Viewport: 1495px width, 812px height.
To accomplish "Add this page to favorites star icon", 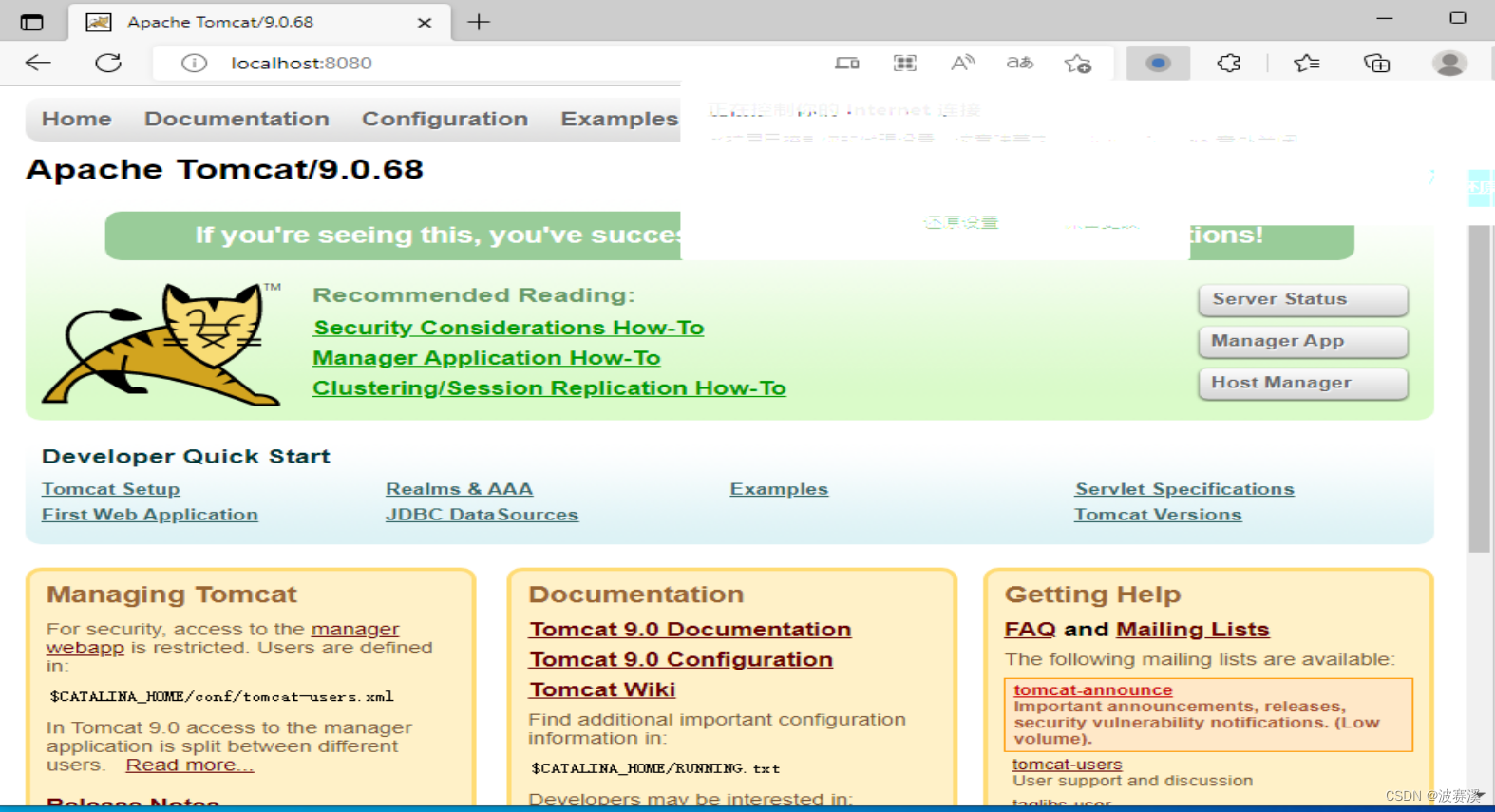I will (x=1078, y=63).
